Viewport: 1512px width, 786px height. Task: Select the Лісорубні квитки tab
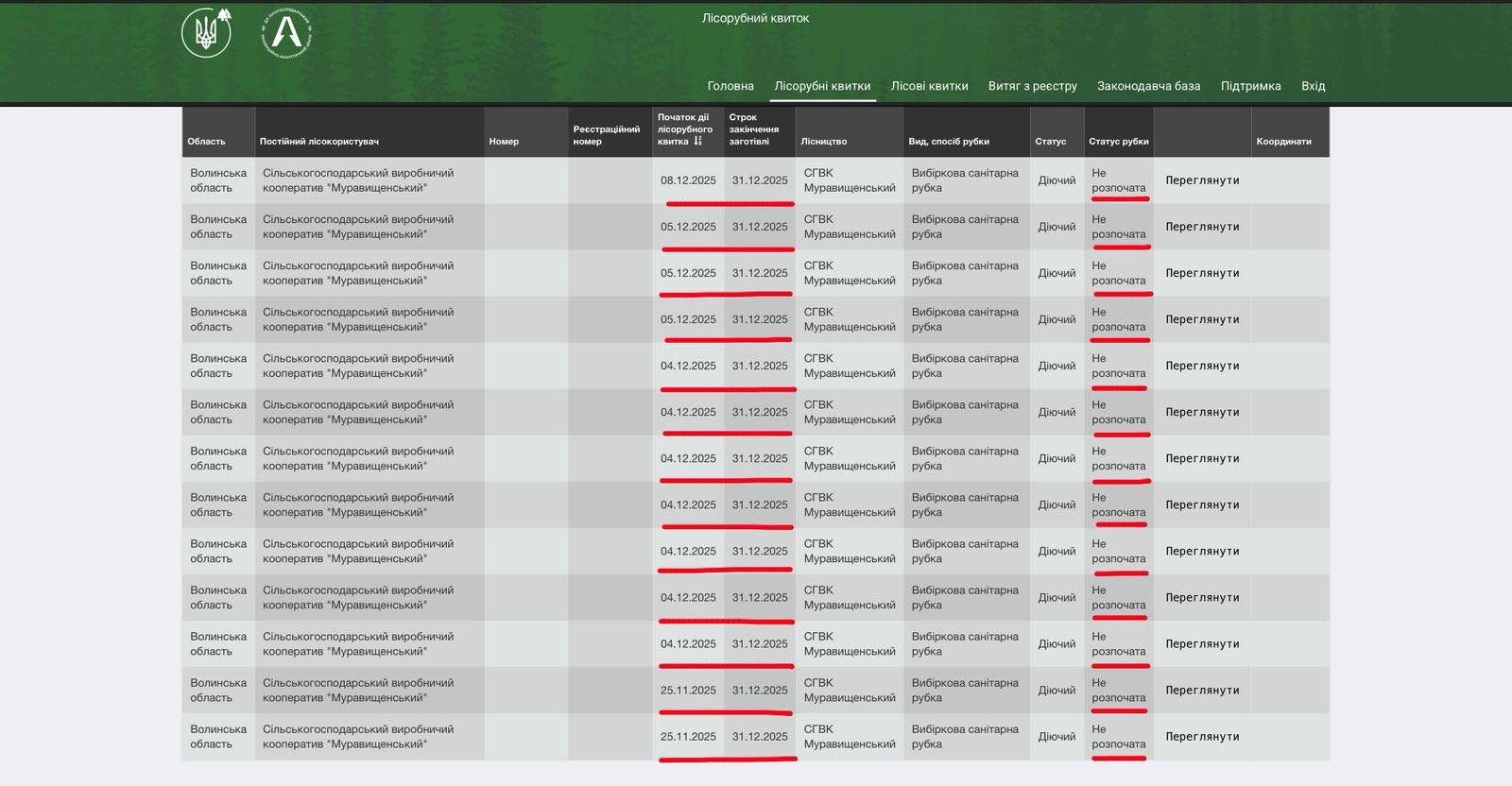pos(822,86)
